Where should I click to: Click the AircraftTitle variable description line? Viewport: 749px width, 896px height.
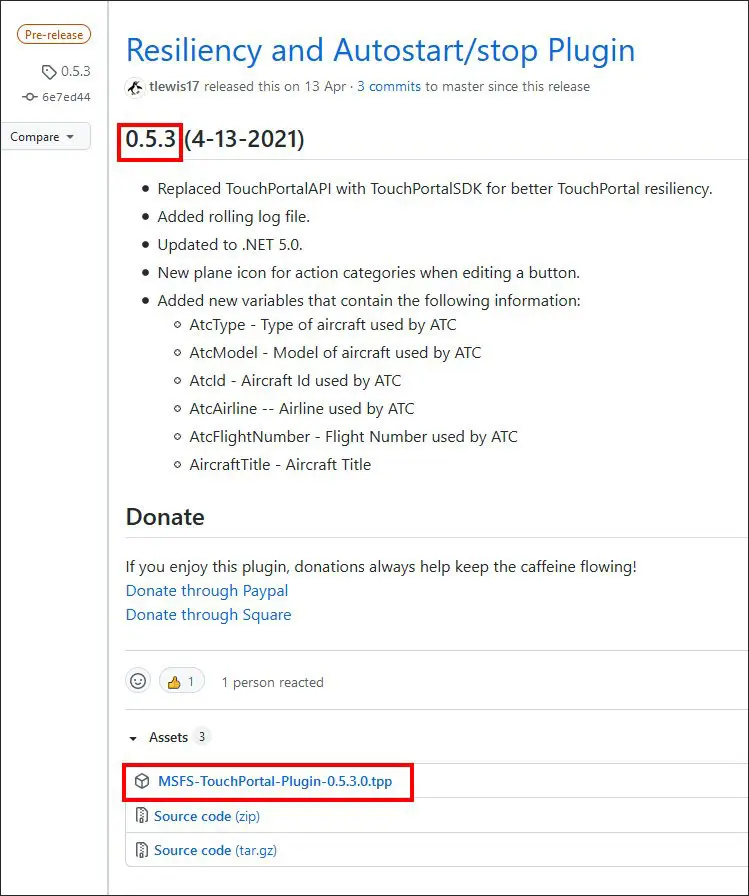[280, 465]
